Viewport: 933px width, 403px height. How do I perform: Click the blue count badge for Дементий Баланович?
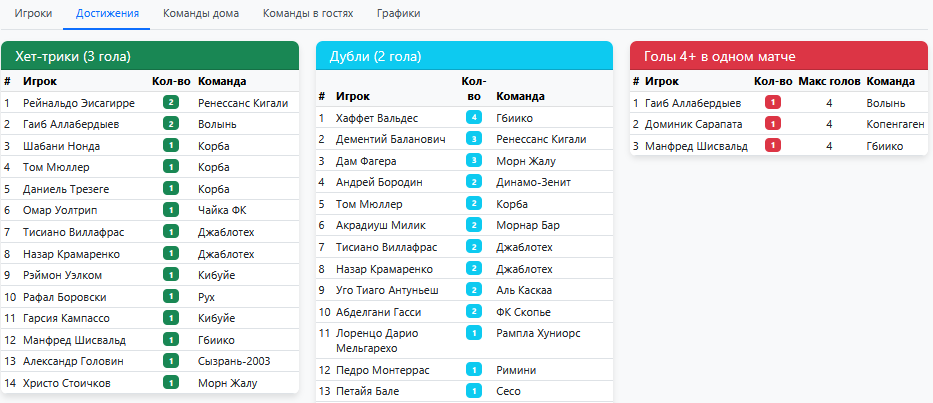pos(474,139)
